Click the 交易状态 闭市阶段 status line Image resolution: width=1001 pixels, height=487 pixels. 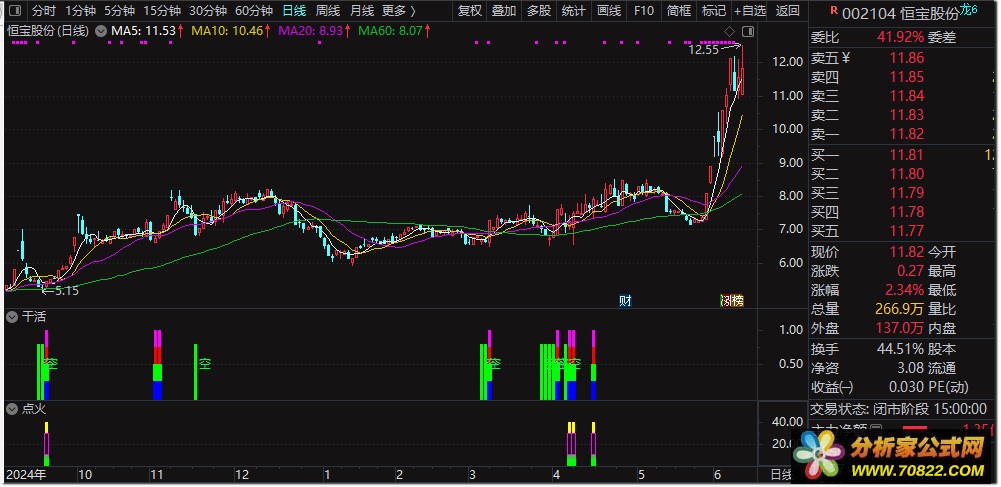[x=899, y=409]
